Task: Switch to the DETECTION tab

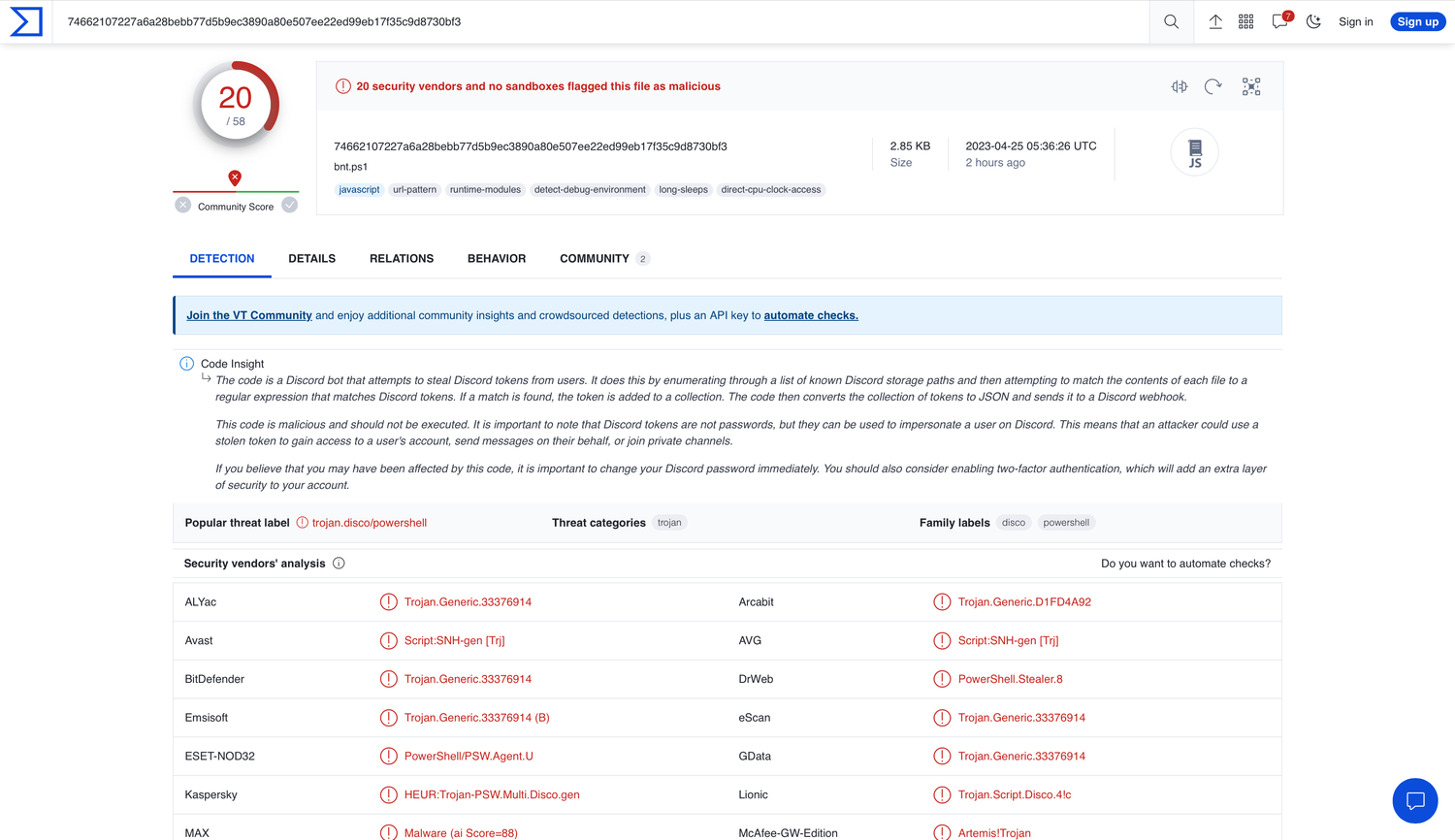Action: tap(222, 259)
